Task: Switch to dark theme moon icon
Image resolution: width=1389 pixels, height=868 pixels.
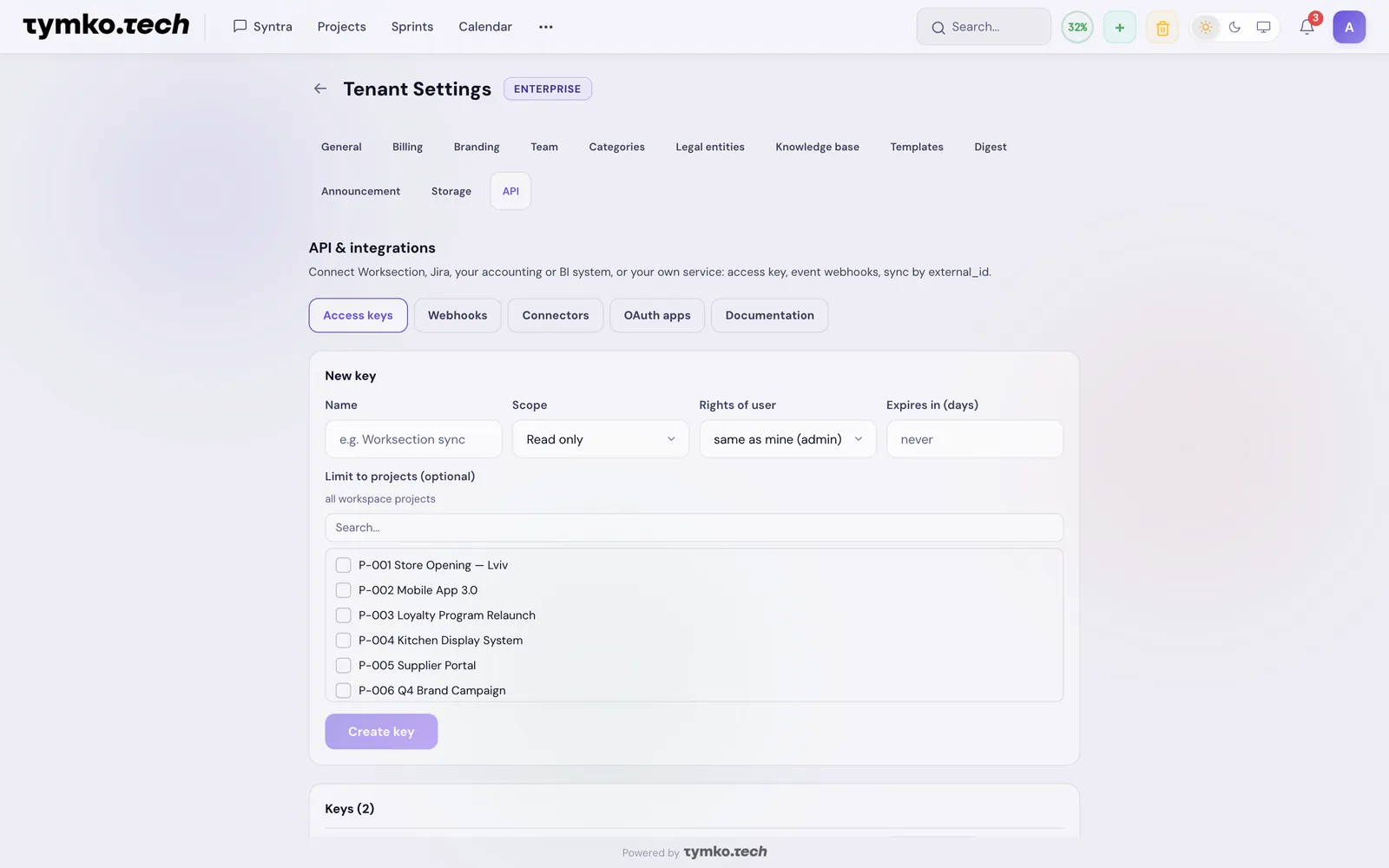Action: coord(1234,27)
